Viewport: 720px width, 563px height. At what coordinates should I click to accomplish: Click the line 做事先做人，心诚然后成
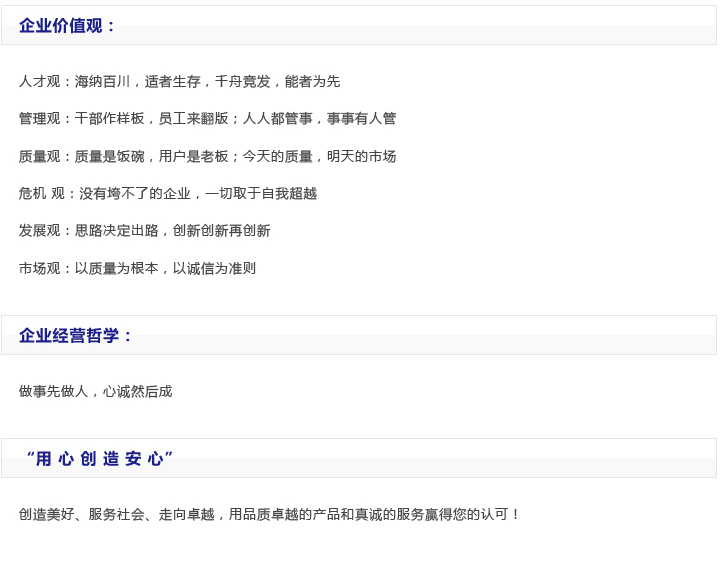[95, 391]
